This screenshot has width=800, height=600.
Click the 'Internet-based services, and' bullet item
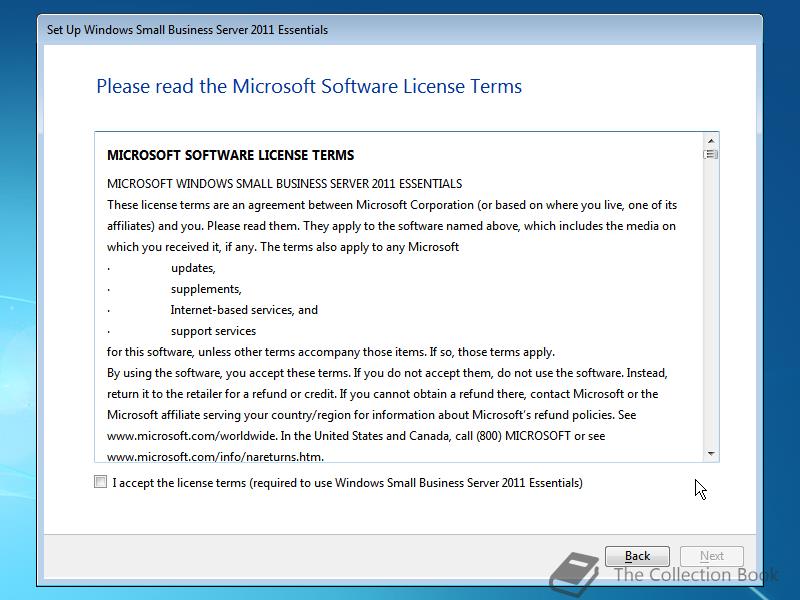[x=244, y=310]
